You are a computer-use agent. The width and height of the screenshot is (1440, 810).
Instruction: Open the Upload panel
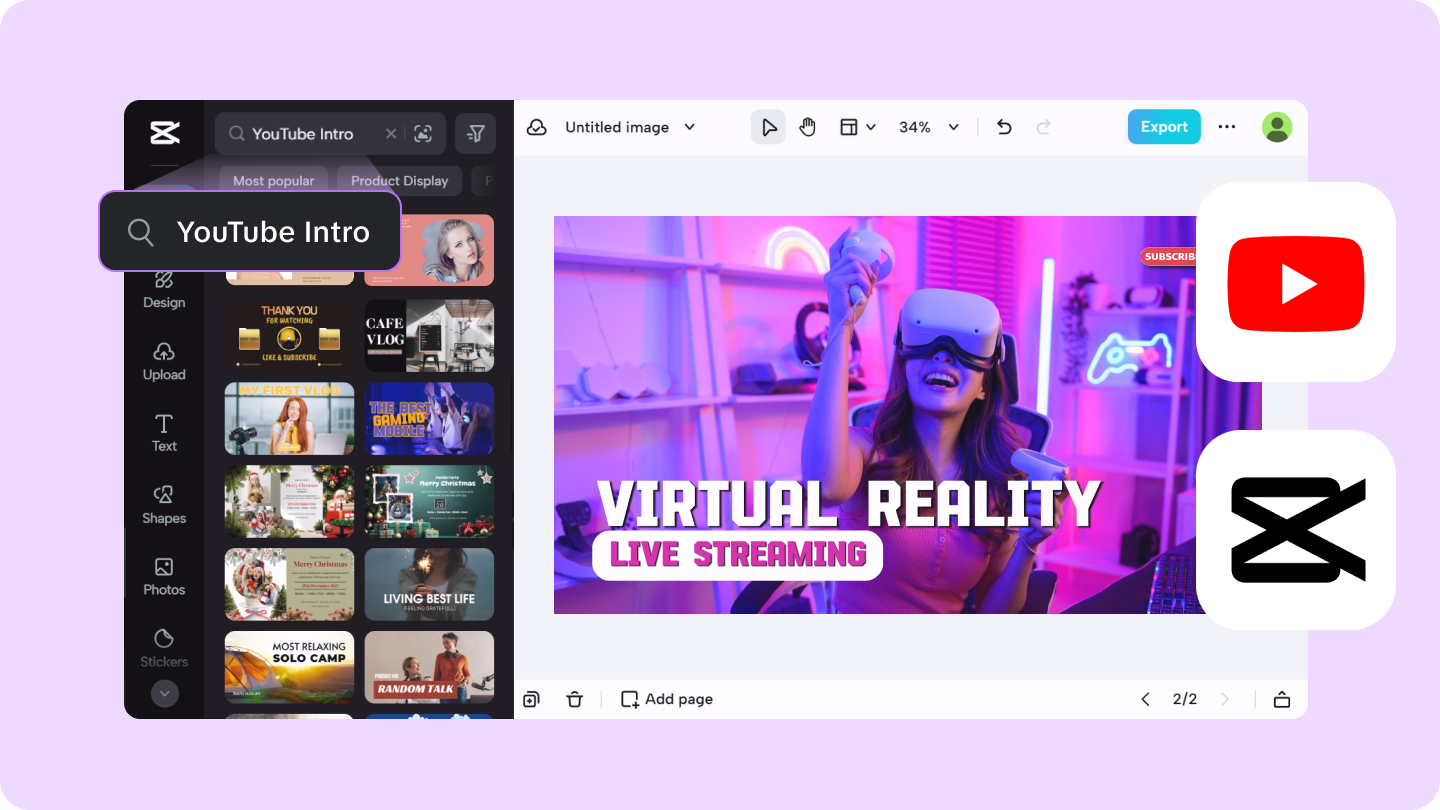pos(164,361)
